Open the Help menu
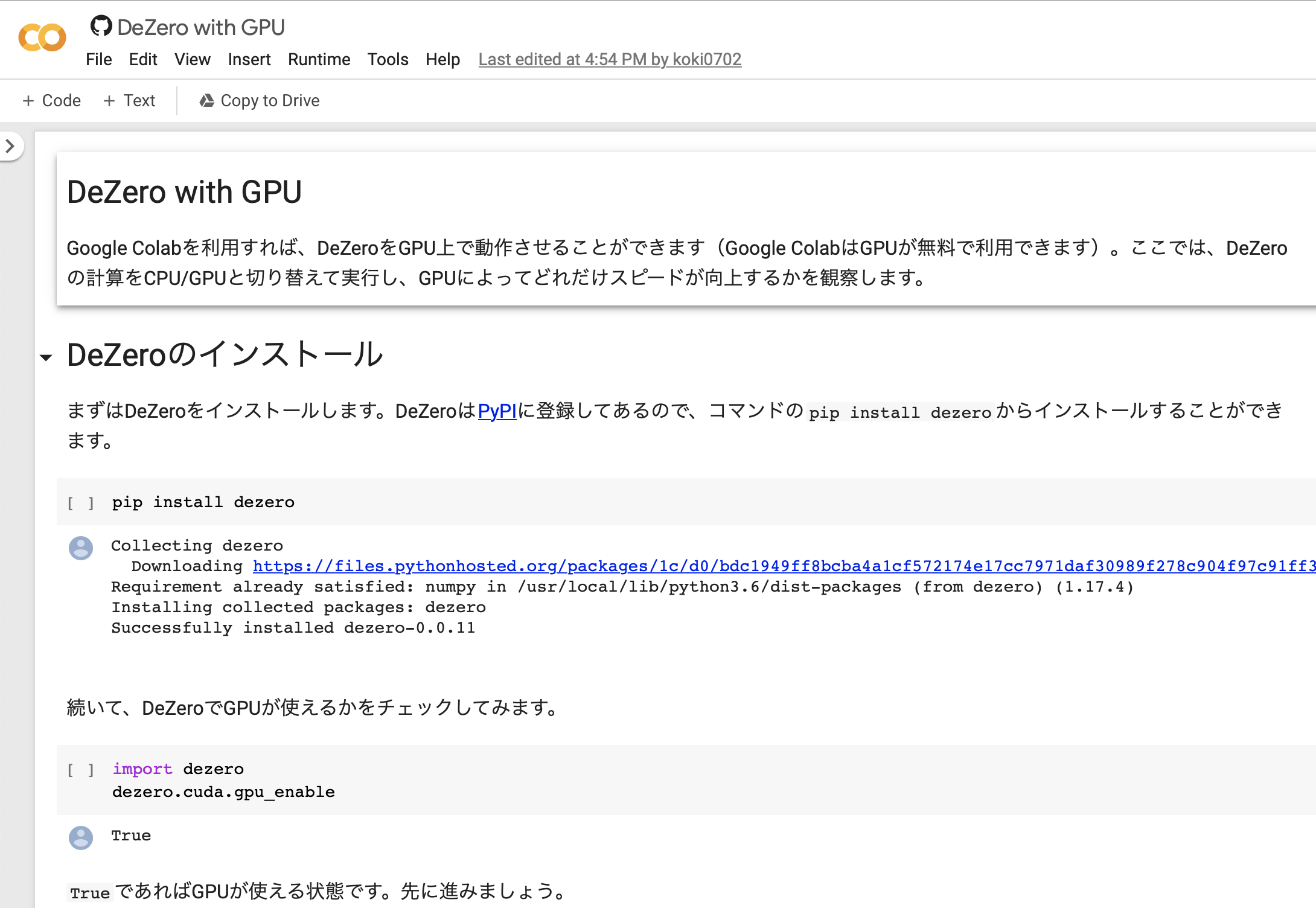 (x=442, y=59)
